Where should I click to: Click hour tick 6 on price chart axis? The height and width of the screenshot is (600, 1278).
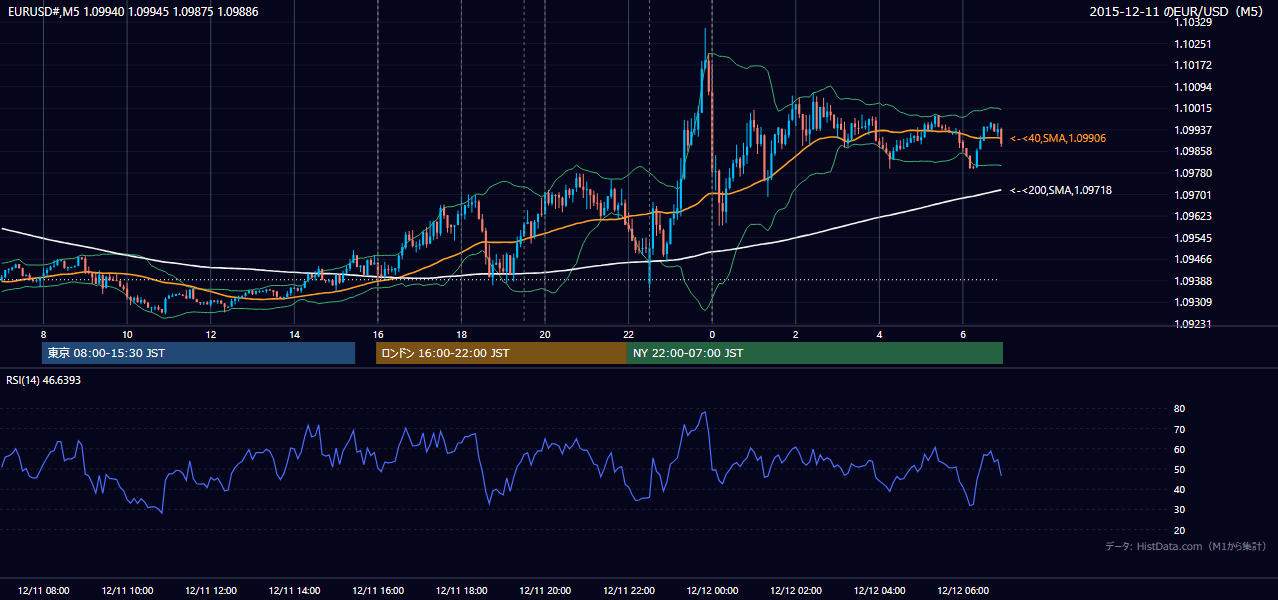click(963, 333)
